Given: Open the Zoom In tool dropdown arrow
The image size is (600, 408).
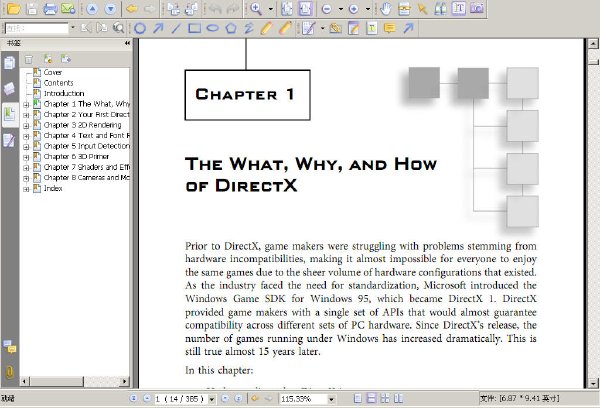Looking at the screenshot, I should [x=271, y=9].
